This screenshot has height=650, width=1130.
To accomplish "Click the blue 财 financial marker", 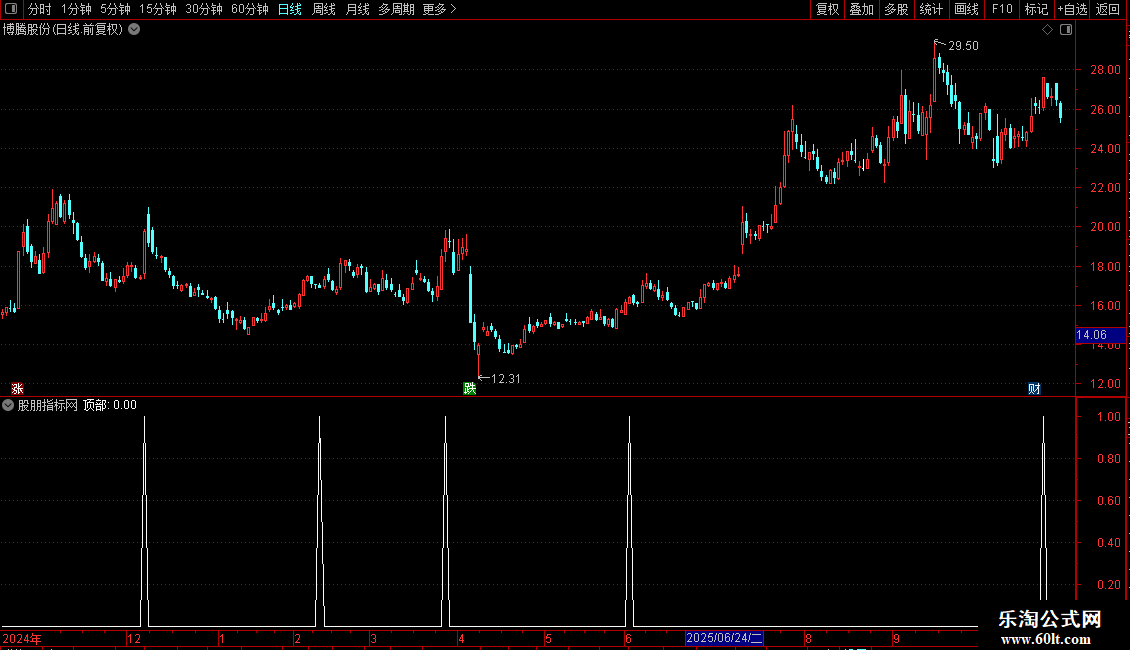I will point(1034,389).
